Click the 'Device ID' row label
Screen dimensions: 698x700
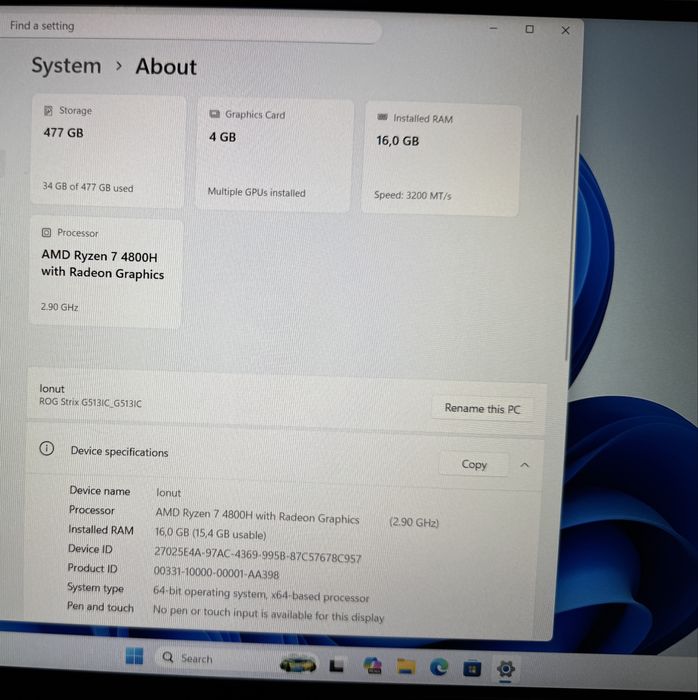tap(90, 549)
